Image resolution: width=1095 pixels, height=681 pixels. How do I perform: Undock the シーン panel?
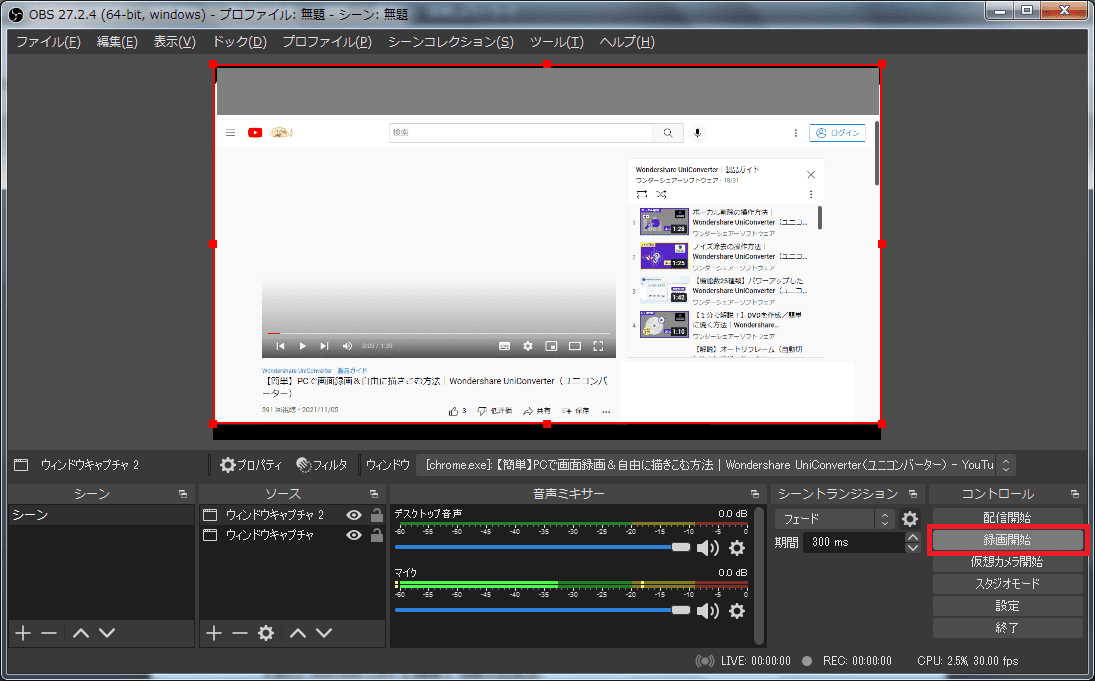[x=183, y=494]
